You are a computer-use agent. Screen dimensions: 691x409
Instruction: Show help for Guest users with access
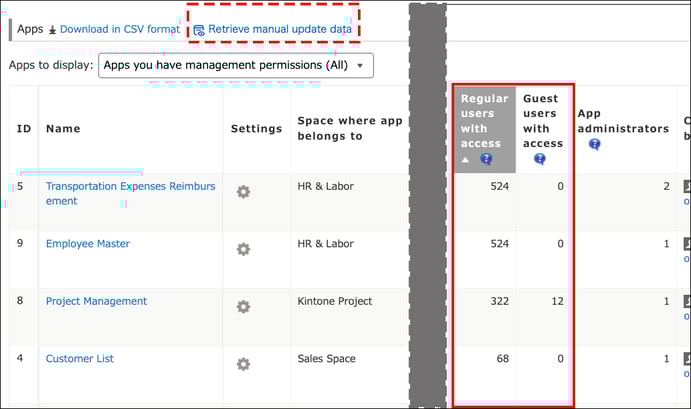pos(540,159)
